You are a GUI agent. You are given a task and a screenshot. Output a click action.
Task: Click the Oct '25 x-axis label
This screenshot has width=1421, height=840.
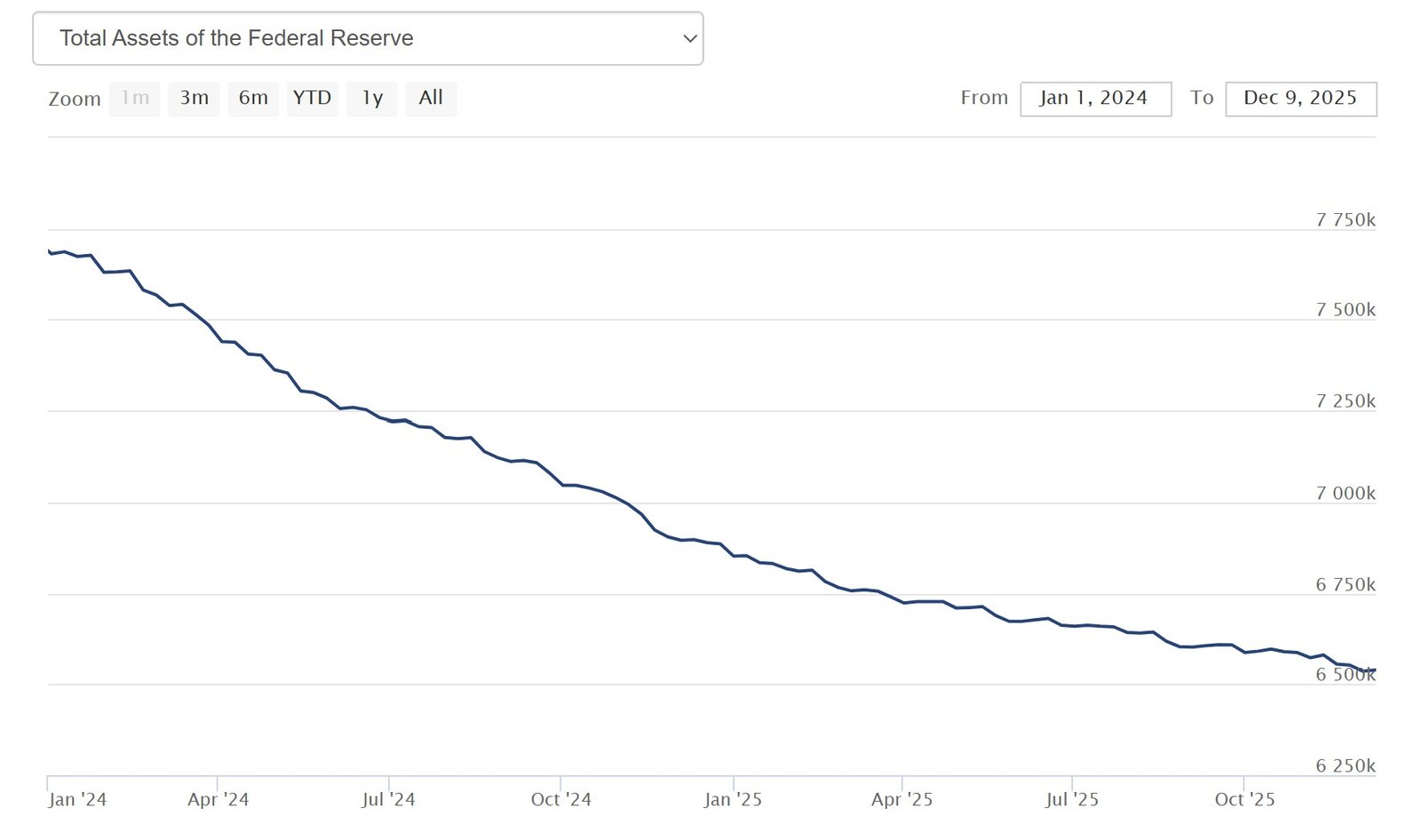pos(1244,799)
